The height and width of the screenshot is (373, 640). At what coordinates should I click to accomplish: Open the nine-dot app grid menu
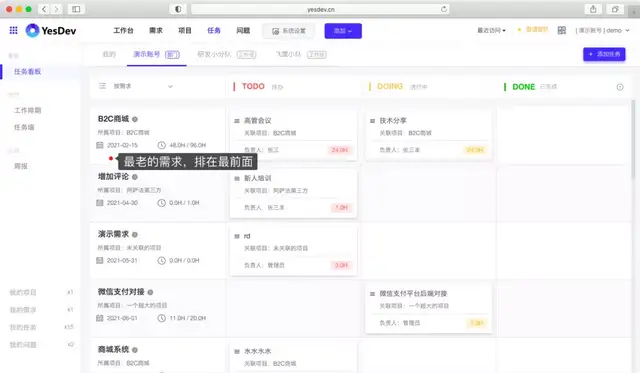click(13, 30)
